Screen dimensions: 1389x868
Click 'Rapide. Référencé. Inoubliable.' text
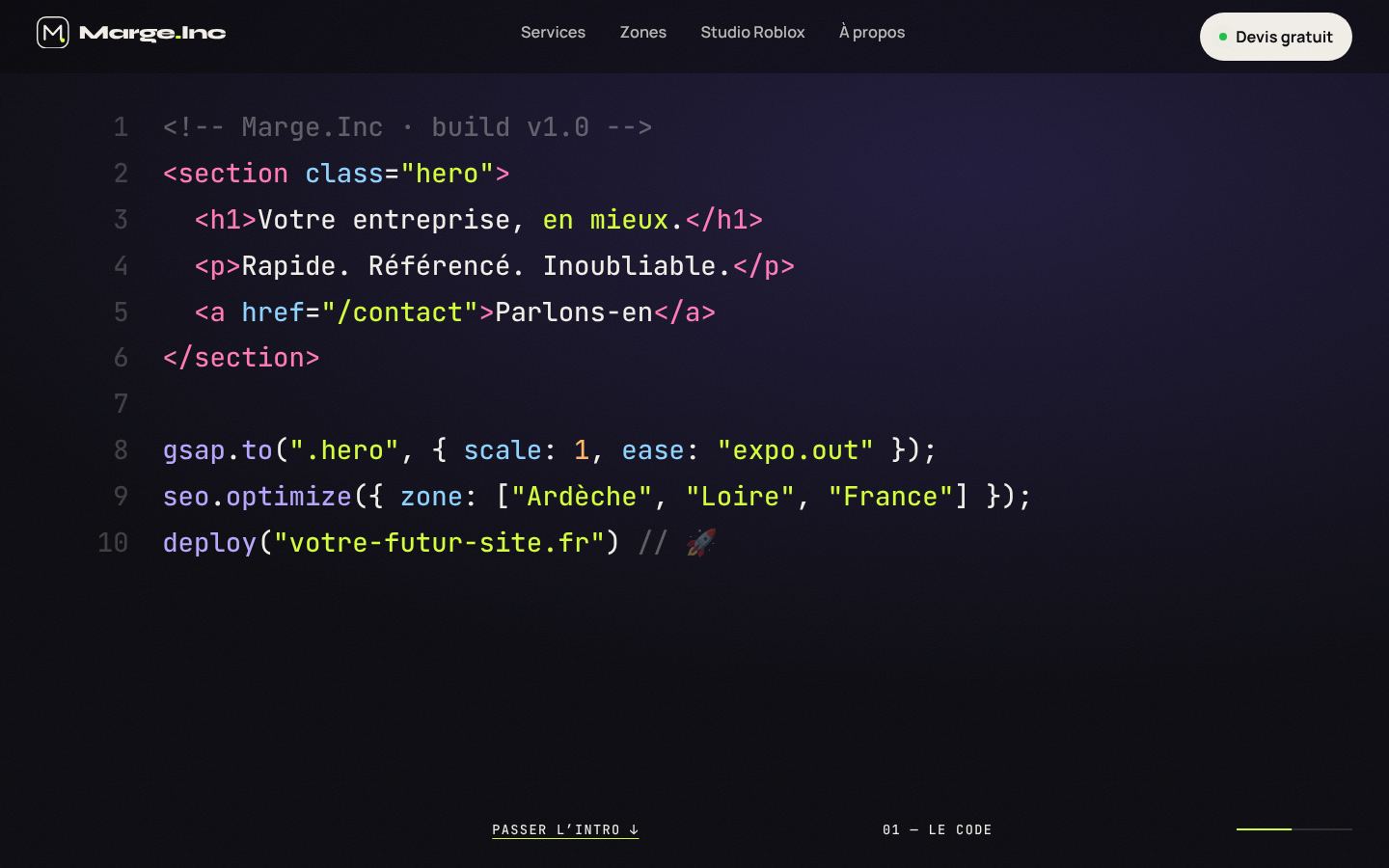point(487,266)
